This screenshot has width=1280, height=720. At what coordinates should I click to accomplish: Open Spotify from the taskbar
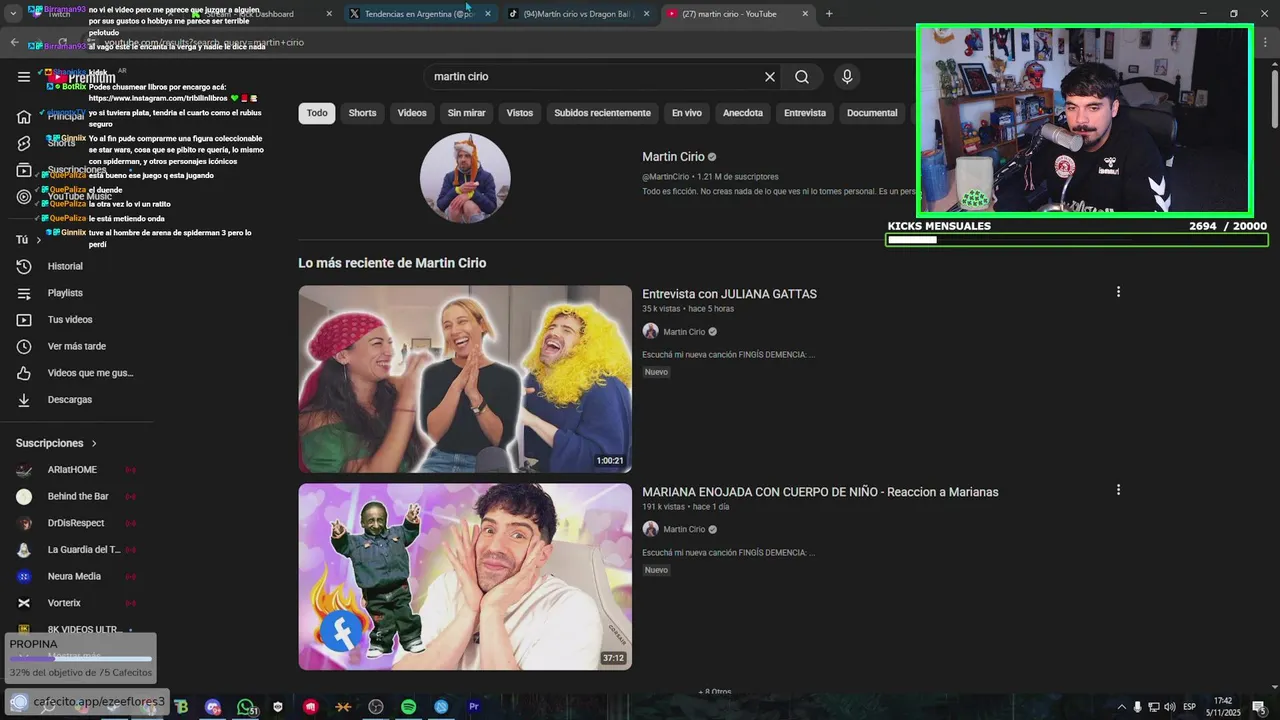click(408, 707)
